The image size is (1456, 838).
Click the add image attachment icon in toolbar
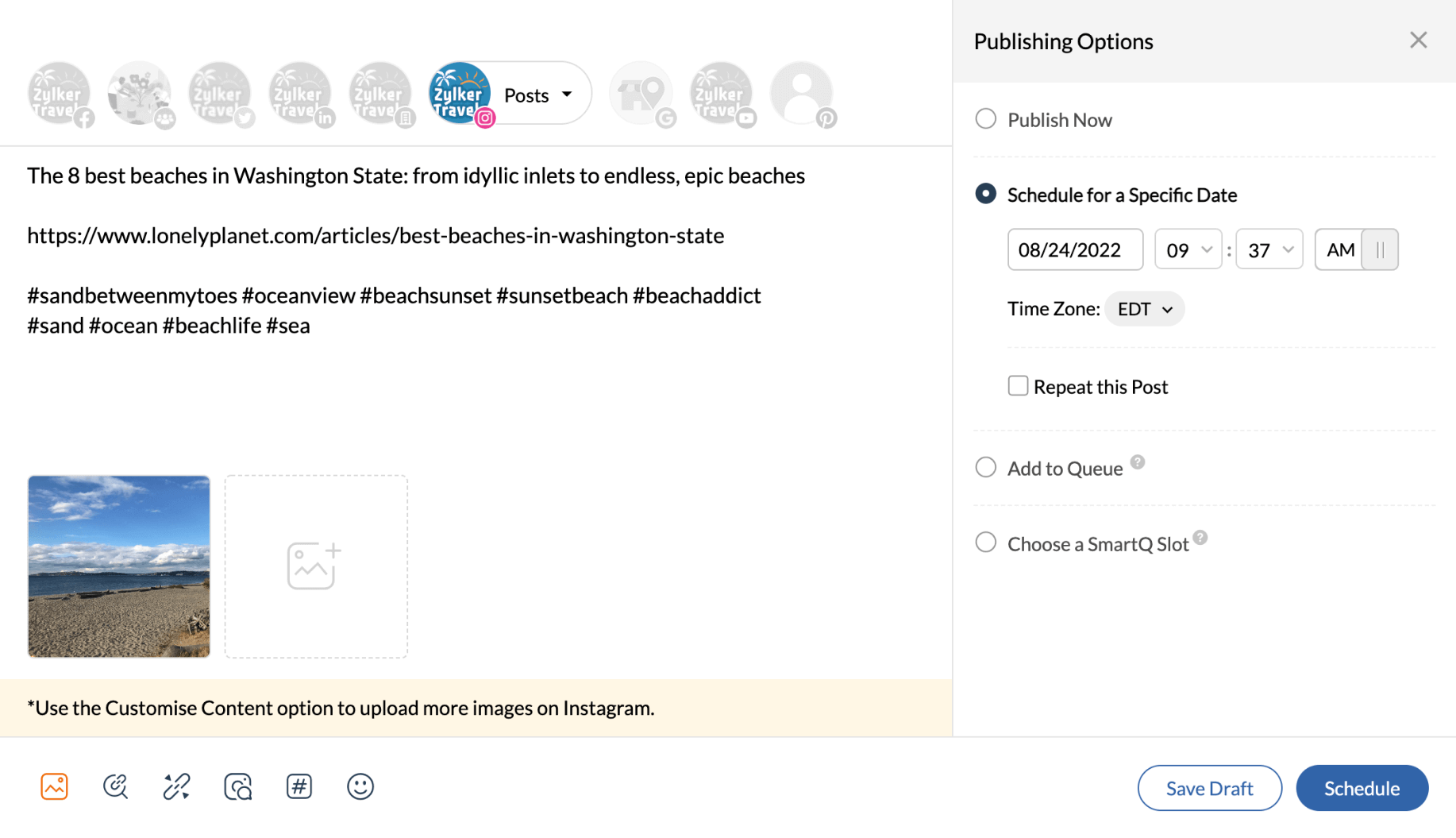pos(54,786)
